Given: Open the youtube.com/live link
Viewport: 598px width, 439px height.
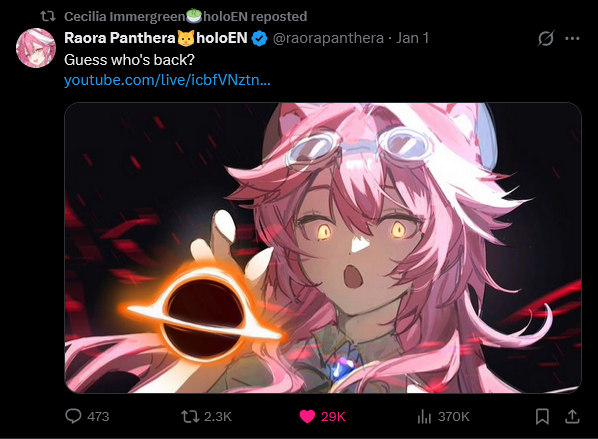Looking at the screenshot, I should point(167,80).
